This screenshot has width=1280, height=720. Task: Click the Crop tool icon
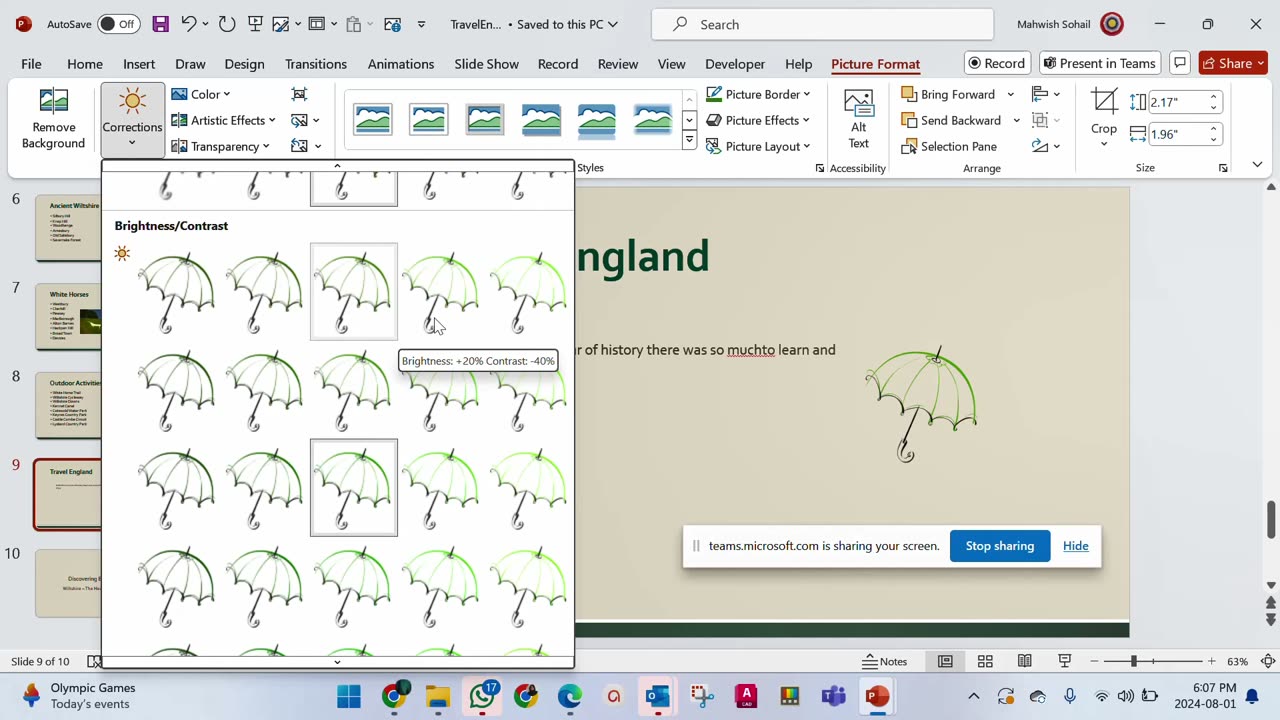[1104, 101]
